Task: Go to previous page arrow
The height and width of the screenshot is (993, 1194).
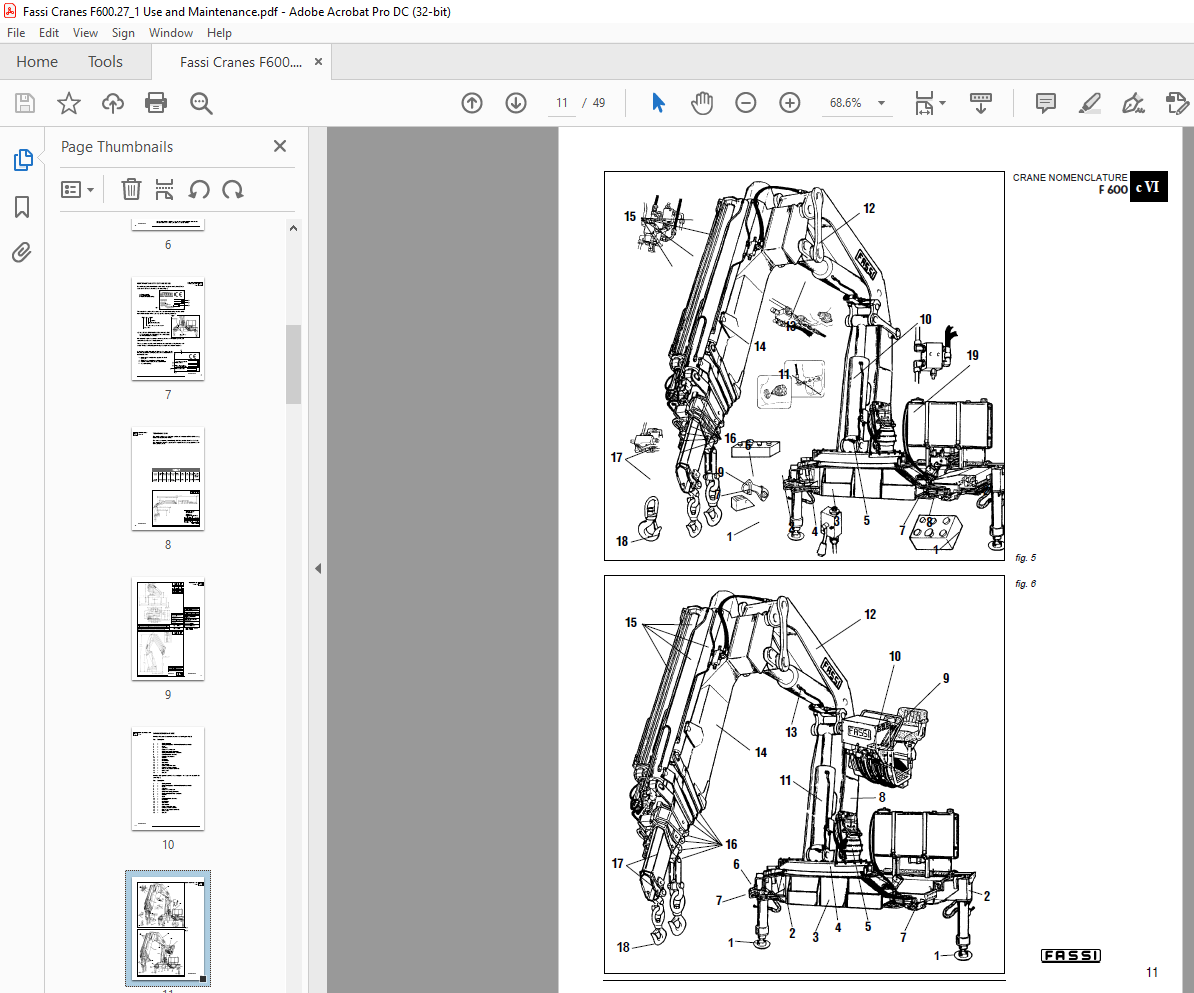Action: (x=472, y=103)
